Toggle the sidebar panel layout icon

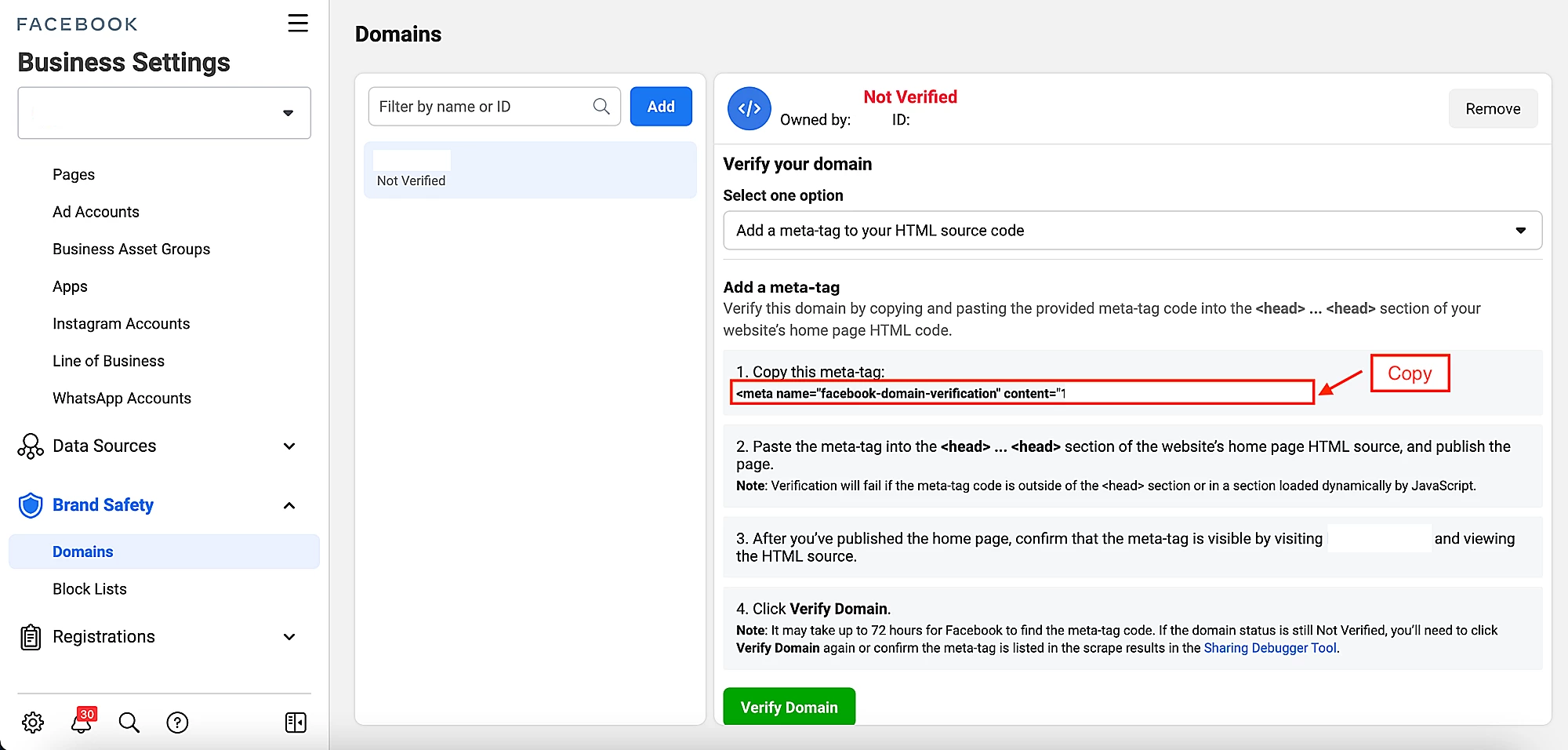point(296,723)
